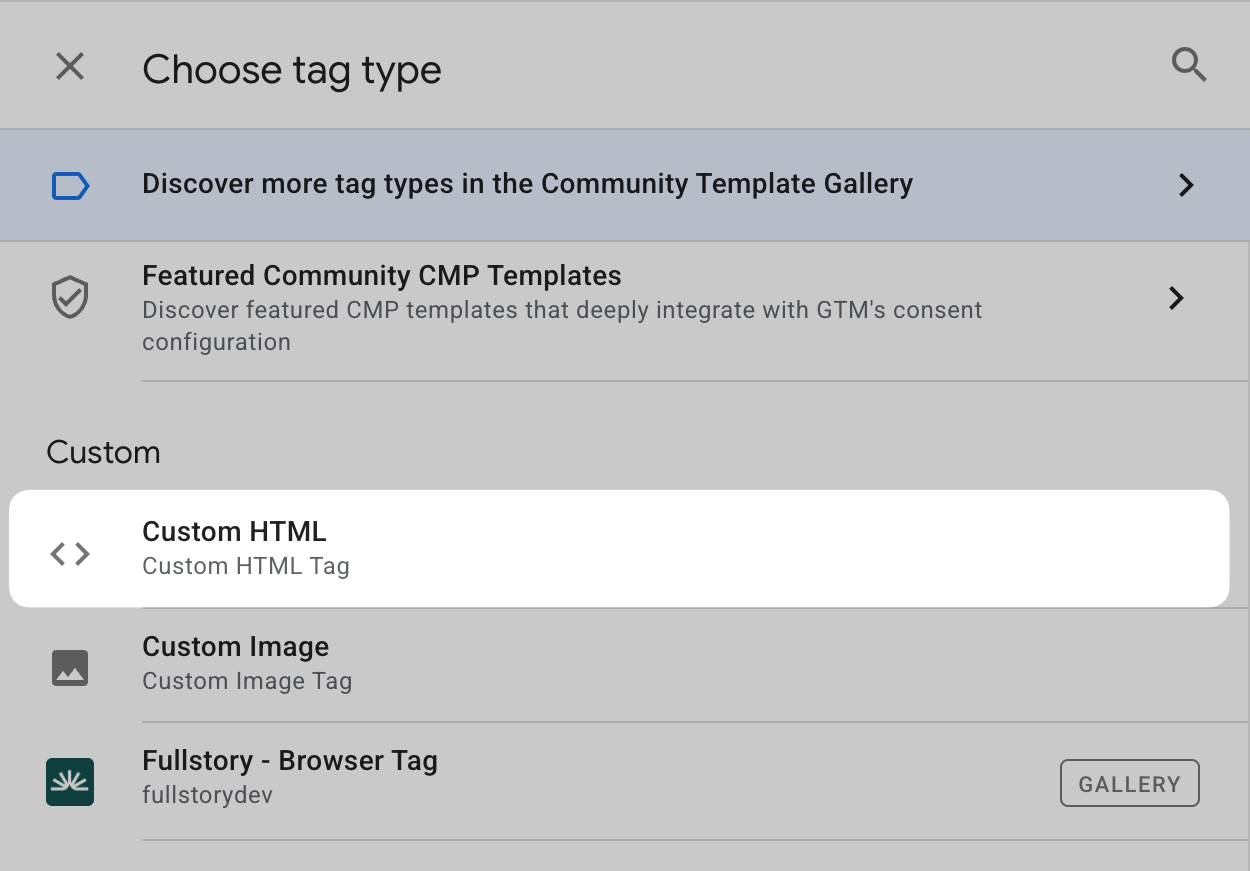Viewport: 1250px width, 871px height.
Task: Choose the Custom Image tag type
Action: 236,647
